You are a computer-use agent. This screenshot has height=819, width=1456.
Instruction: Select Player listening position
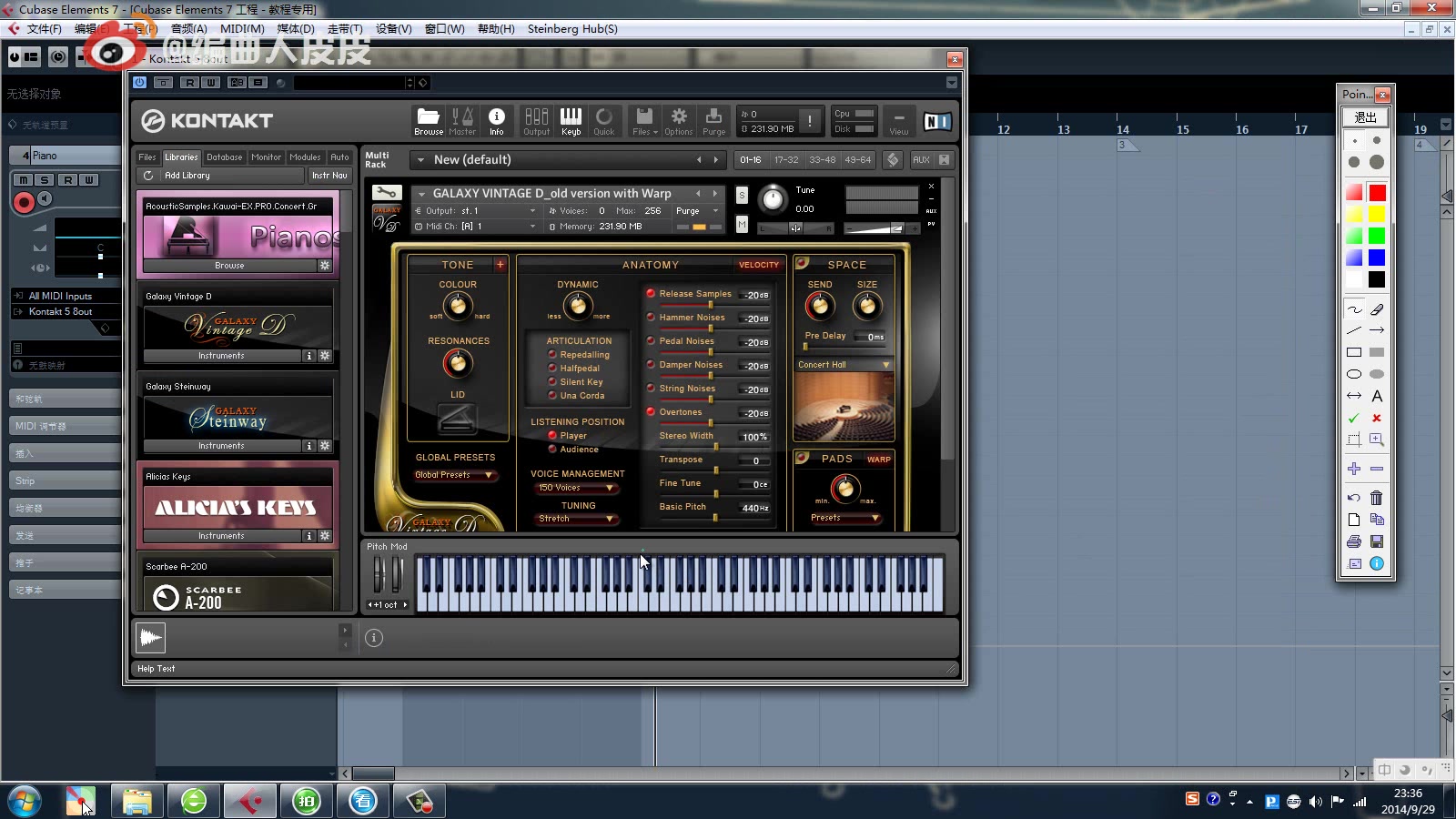point(551,436)
